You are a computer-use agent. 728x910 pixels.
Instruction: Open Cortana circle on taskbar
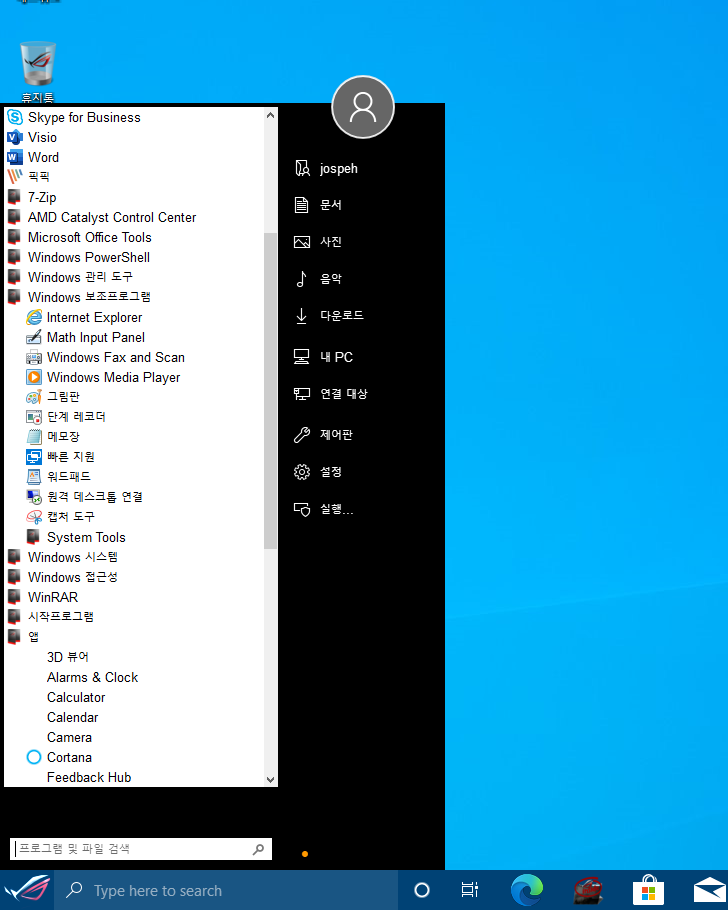(x=422, y=890)
